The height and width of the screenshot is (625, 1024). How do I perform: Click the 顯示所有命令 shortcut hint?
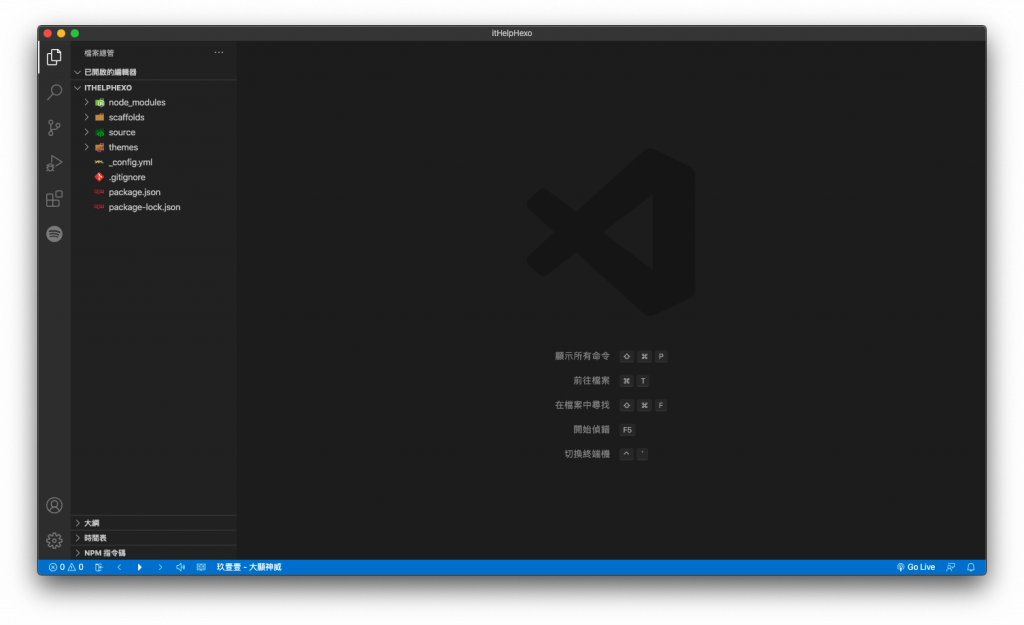582,356
